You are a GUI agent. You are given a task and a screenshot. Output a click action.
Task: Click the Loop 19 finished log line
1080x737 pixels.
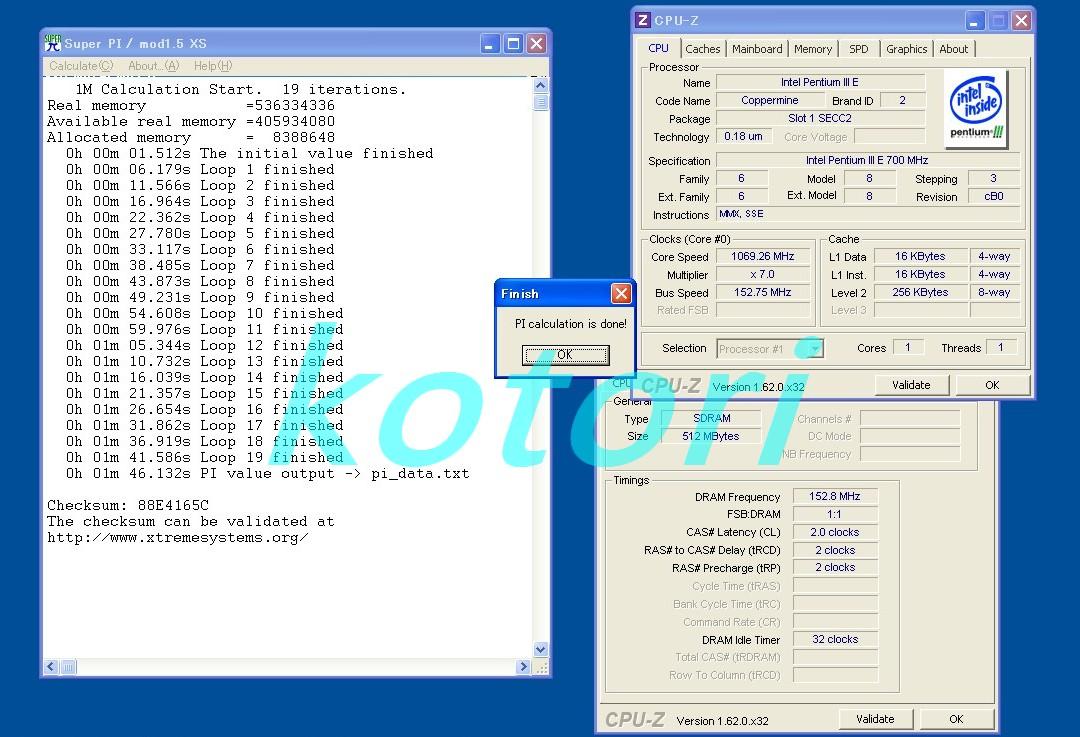pos(205,457)
